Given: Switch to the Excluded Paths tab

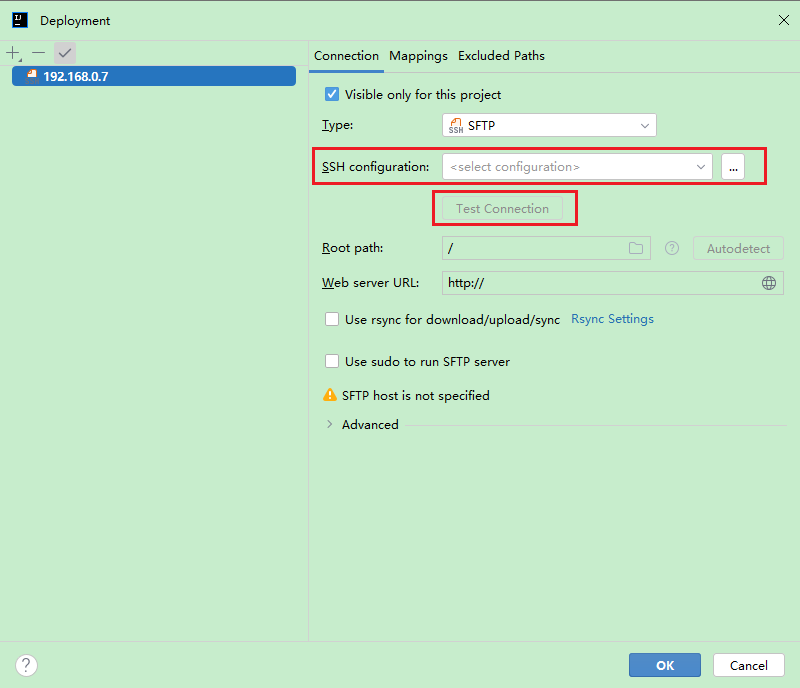Looking at the screenshot, I should coord(501,56).
